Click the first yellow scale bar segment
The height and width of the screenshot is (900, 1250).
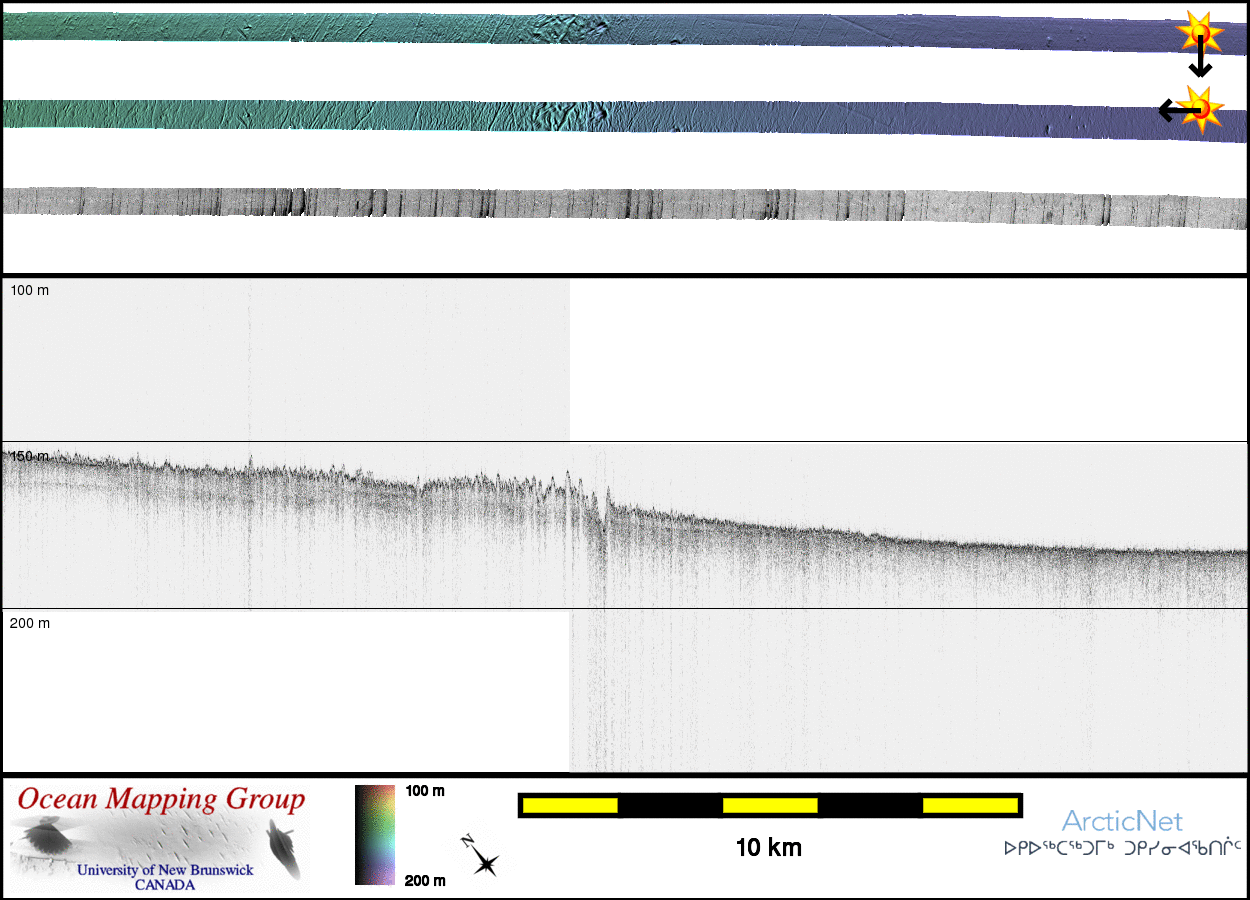coord(570,805)
